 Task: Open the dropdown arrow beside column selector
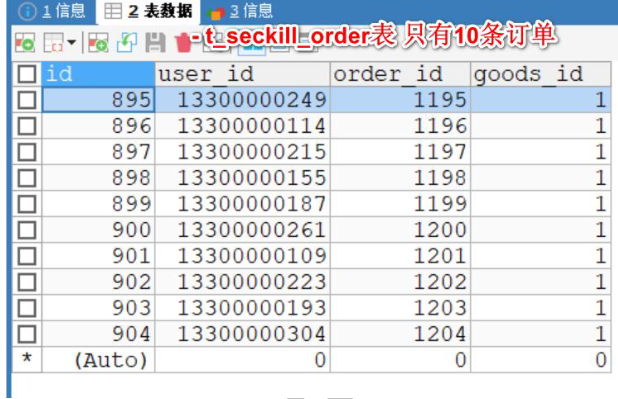tap(71, 42)
